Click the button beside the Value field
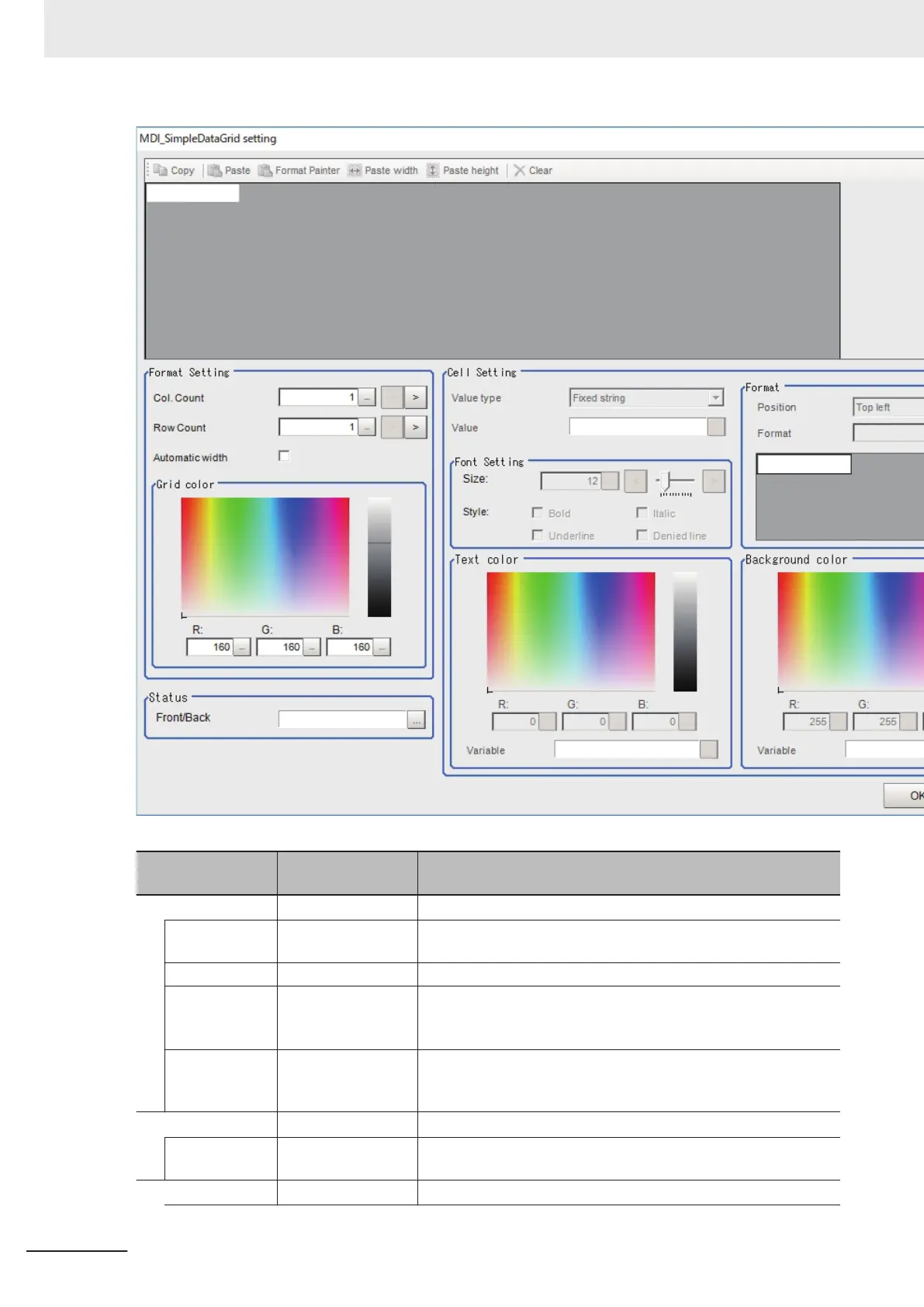 coord(716,427)
